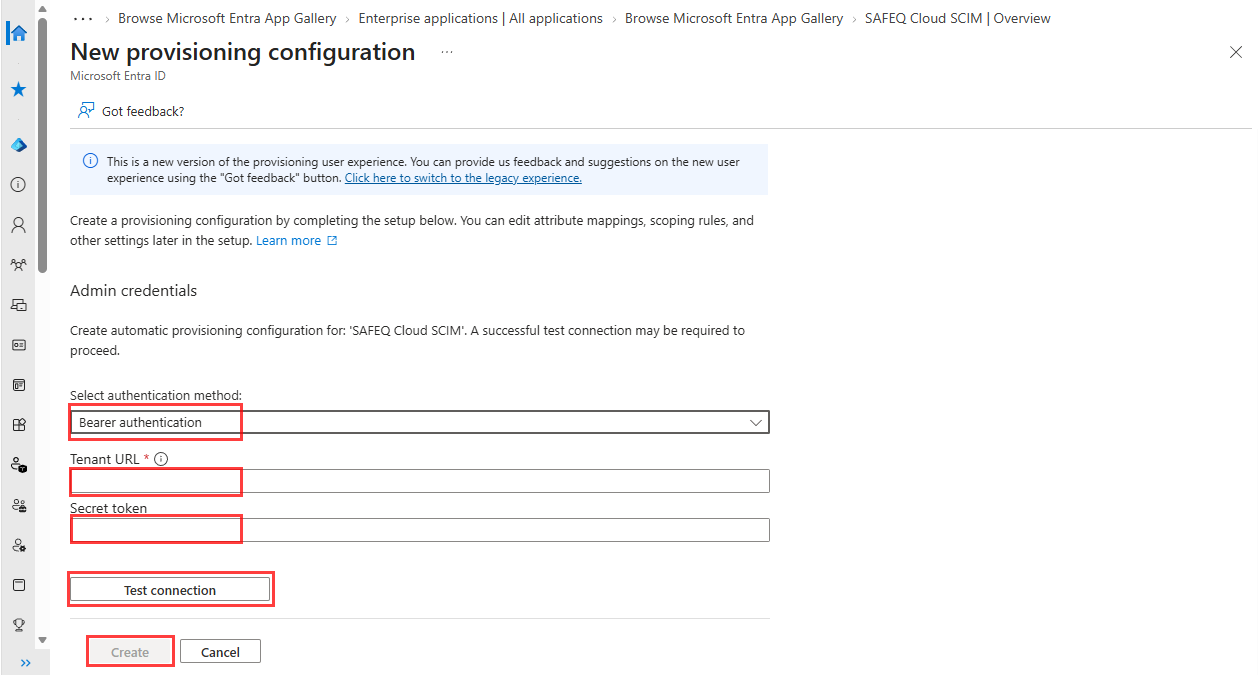Click the Tenant URL info icon
This screenshot has width=1258, height=675.
pyautogui.click(x=161, y=459)
